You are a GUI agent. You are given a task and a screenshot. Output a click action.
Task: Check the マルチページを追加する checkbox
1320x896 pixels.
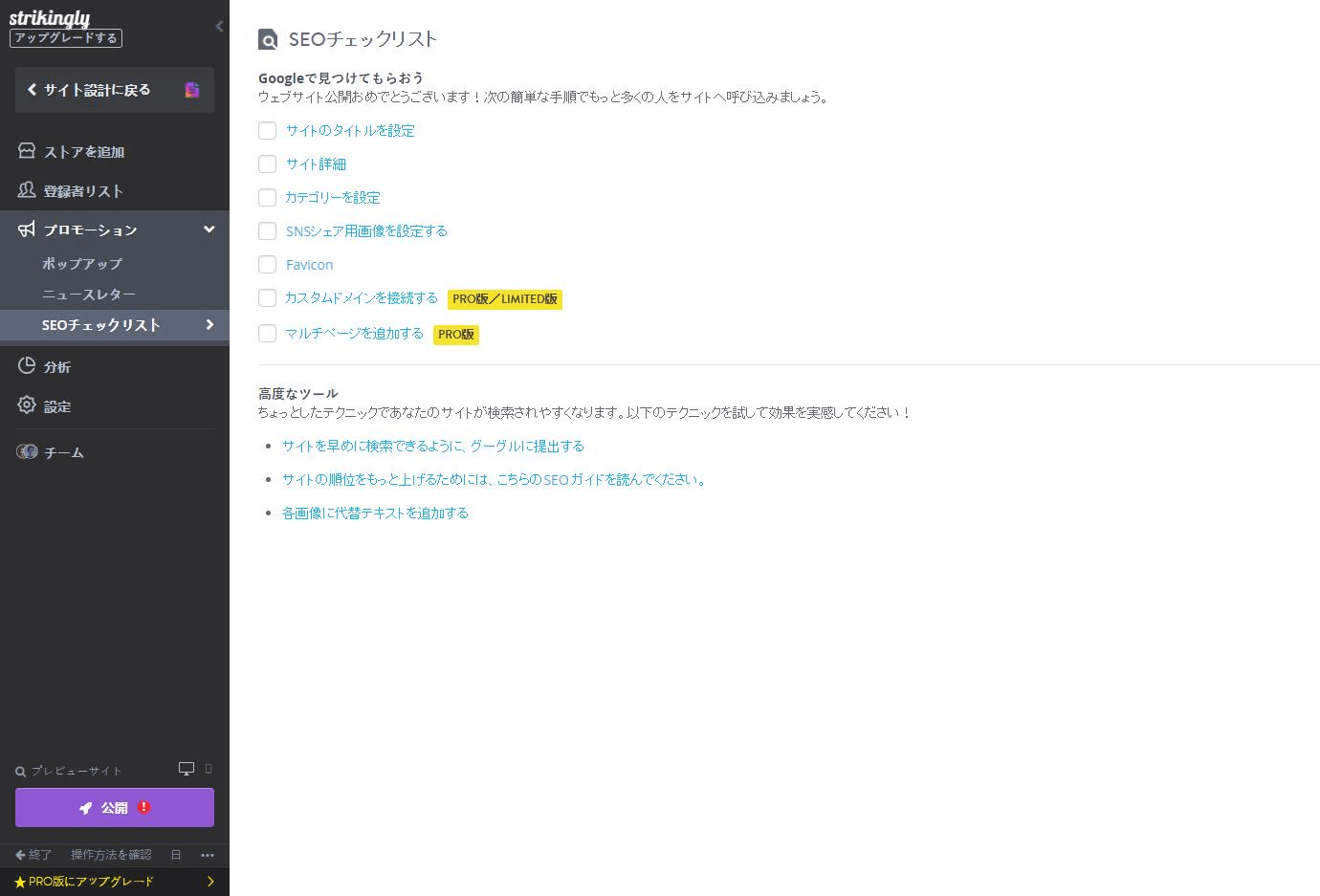click(267, 333)
